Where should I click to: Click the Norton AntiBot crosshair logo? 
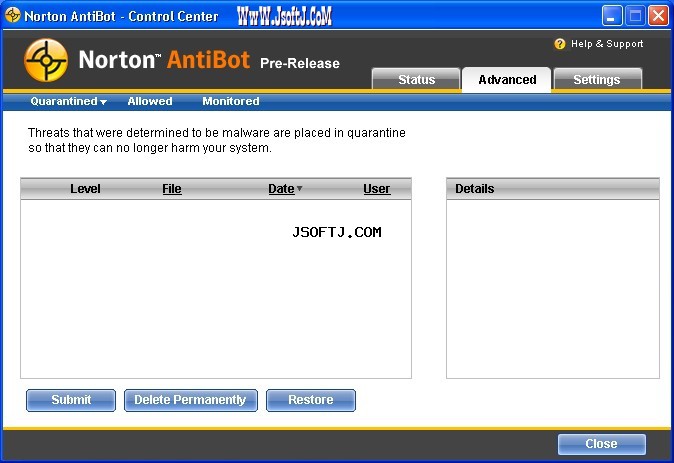click(x=46, y=60)
